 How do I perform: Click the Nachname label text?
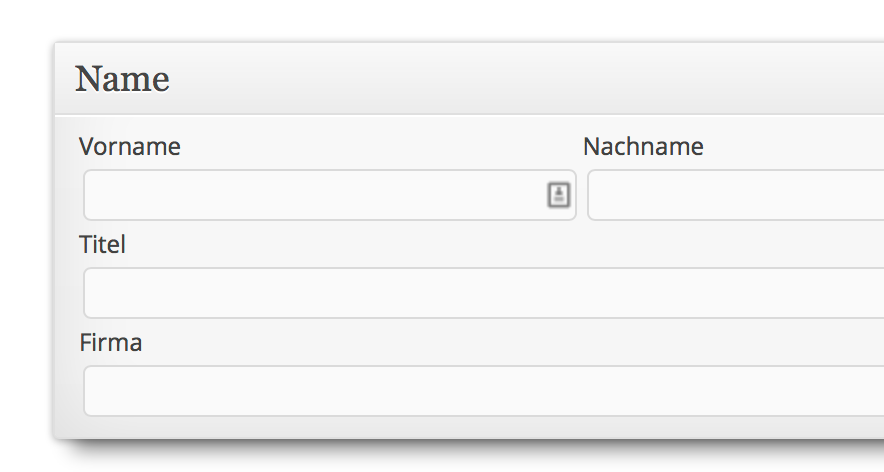point(643,147)
